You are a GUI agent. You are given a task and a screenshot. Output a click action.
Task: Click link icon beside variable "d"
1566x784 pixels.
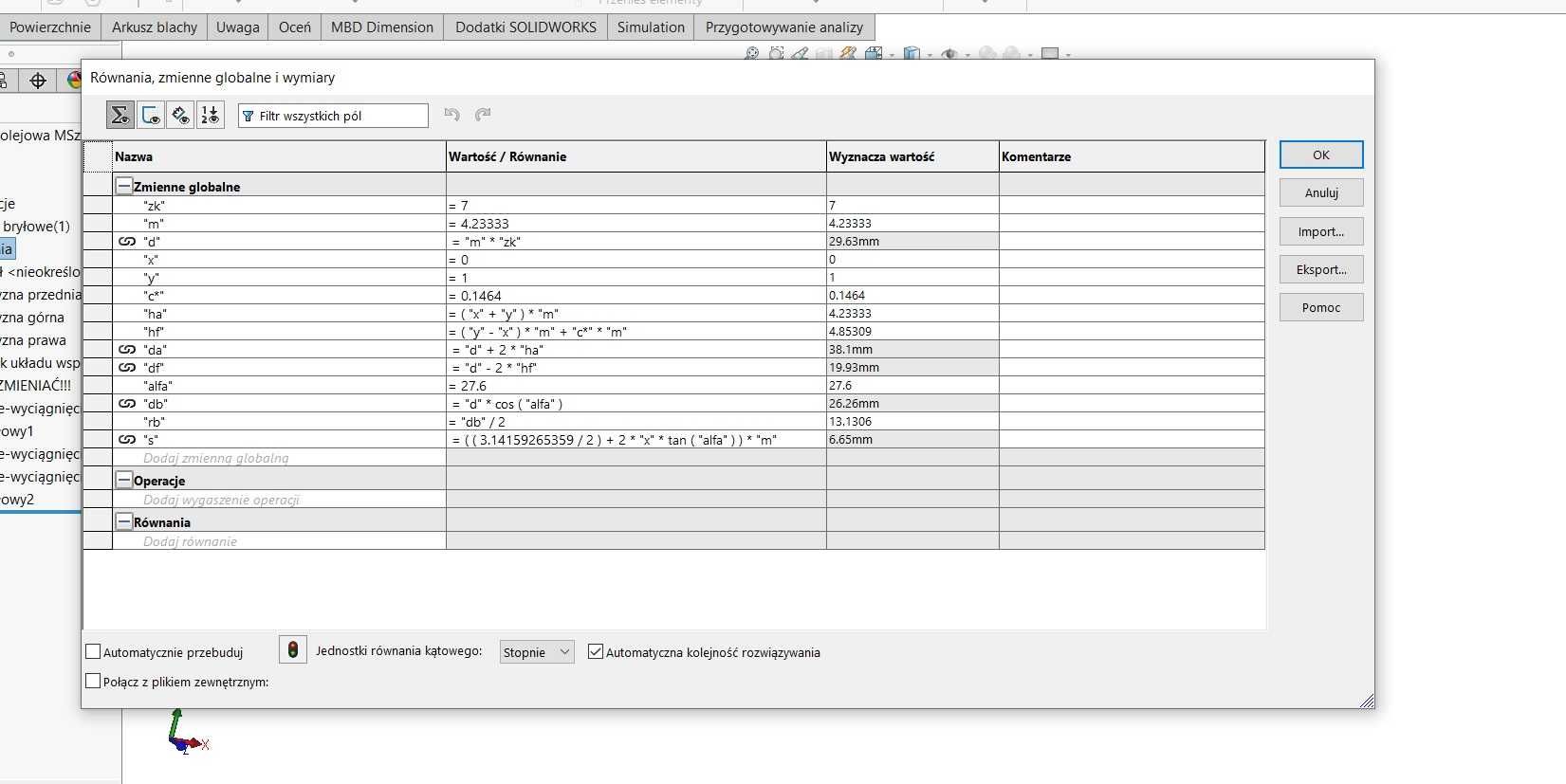coord(127,242)
